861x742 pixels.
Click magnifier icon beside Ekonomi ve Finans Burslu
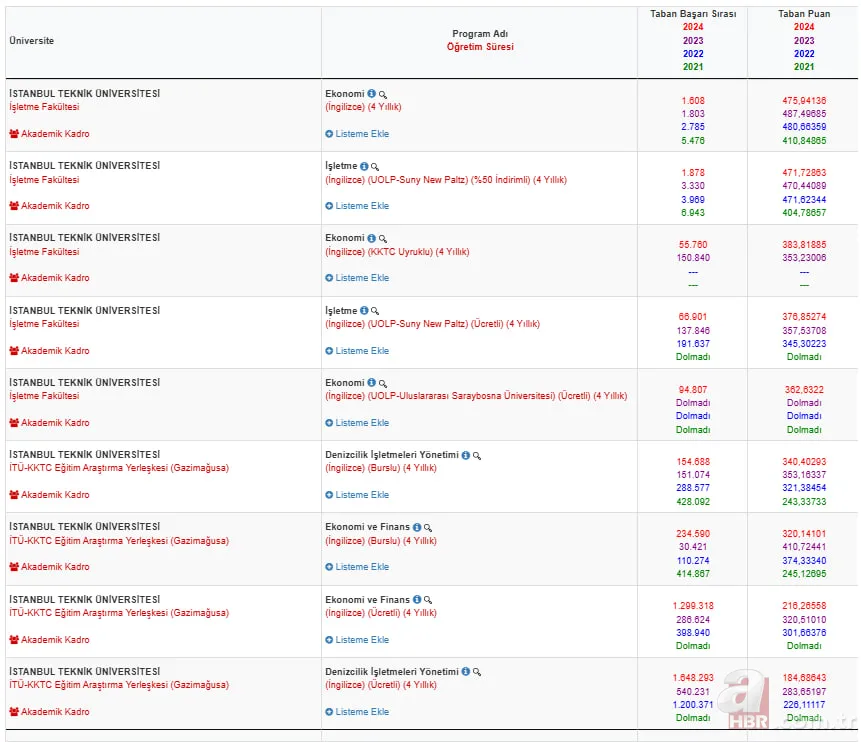tap(428, 528)
